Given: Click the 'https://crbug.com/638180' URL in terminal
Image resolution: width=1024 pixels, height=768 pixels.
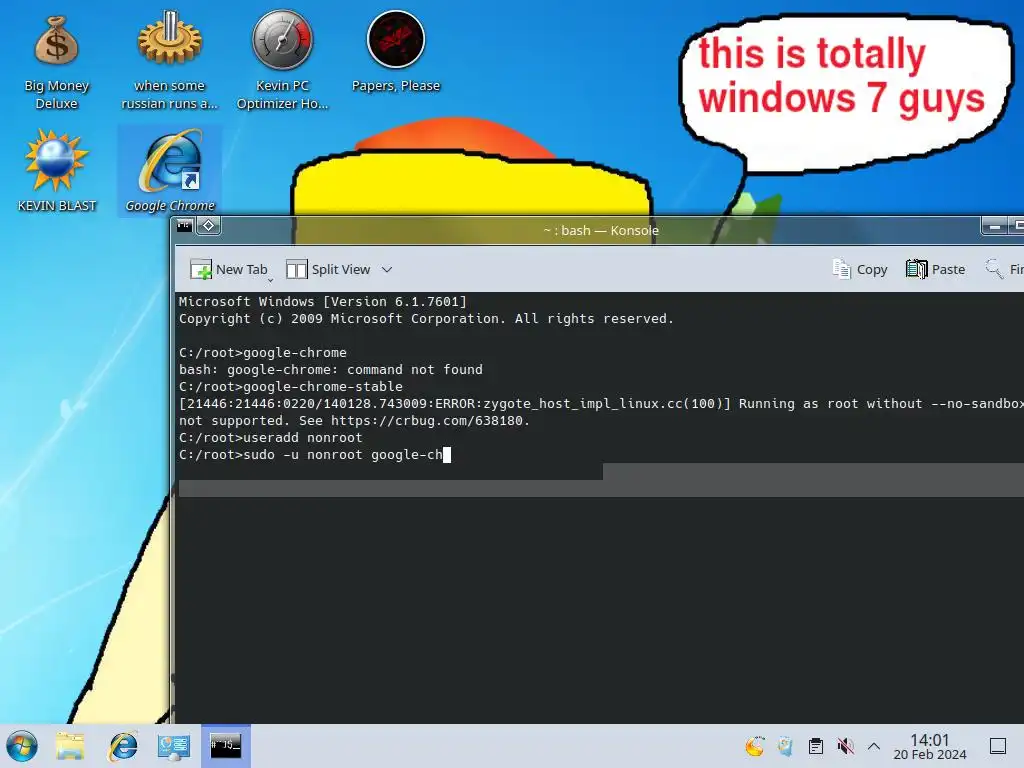Looking at the screenshot, I should [x=426, y=421].
